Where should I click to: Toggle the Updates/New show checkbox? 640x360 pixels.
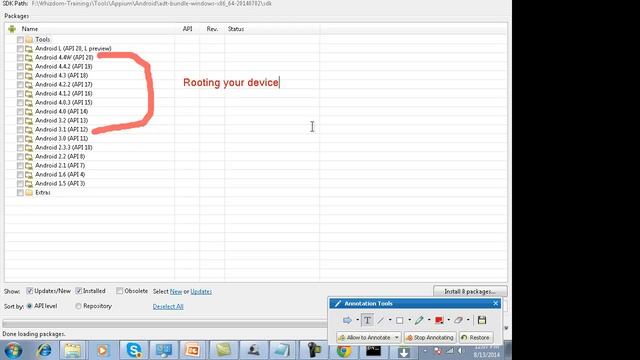tap(29, 291)
